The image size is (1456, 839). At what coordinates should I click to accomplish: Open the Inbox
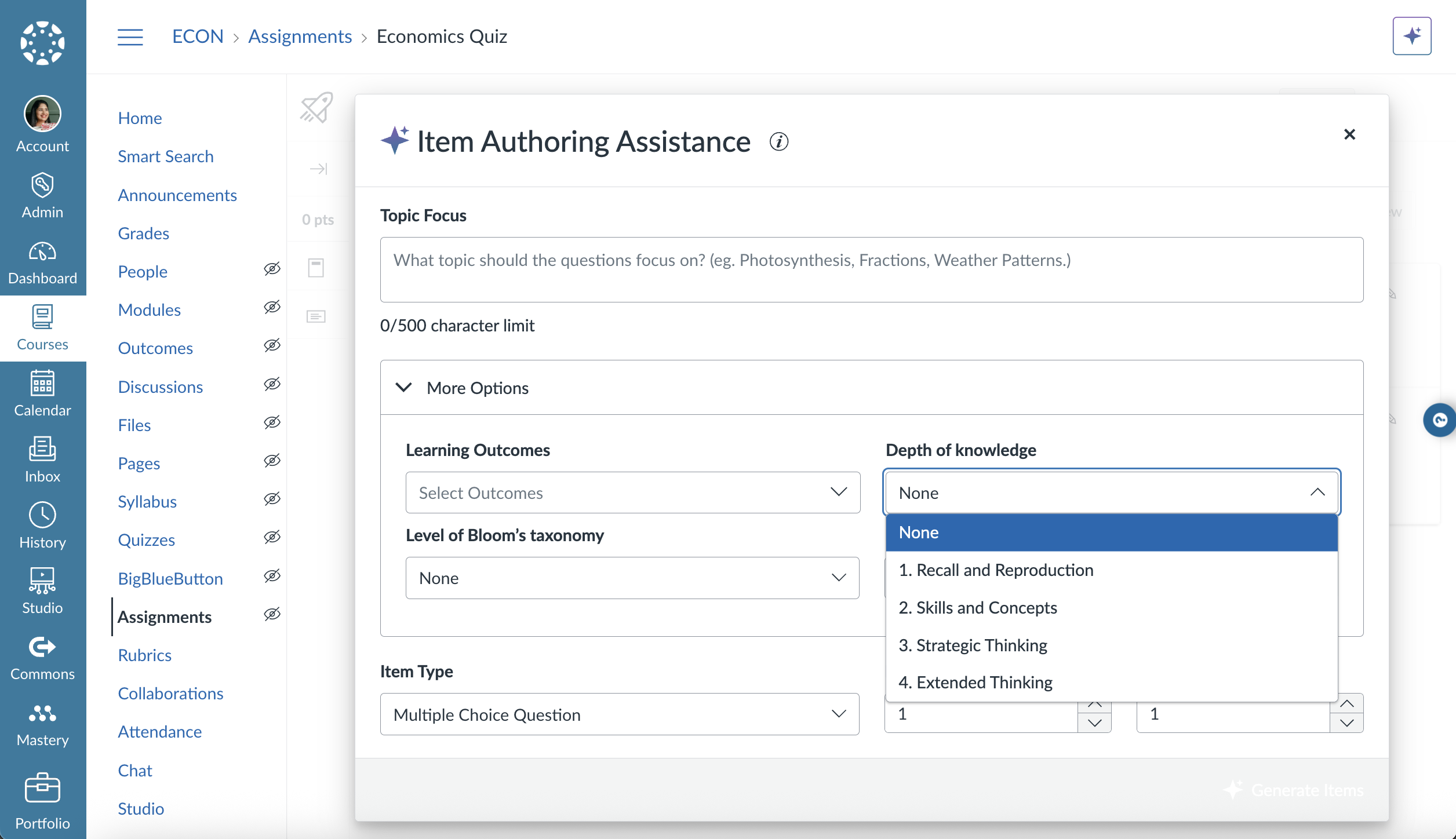click(x=42, y=459)
